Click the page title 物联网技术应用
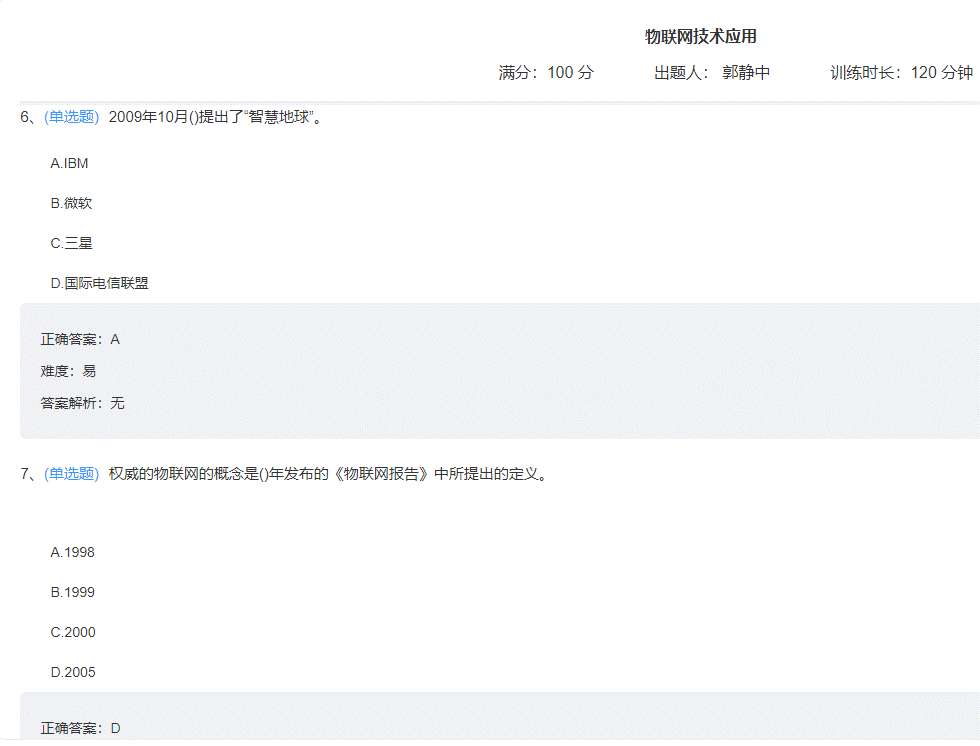 pos(700,37)
